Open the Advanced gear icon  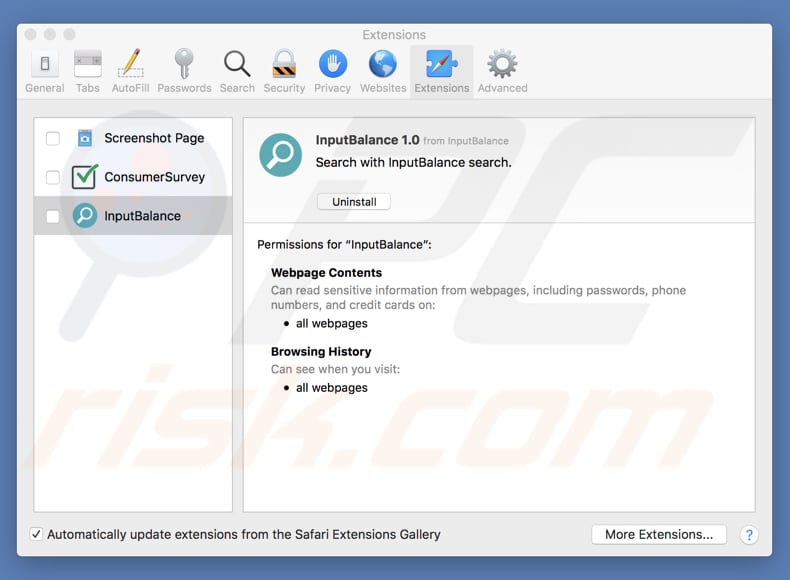coord(502,64)
